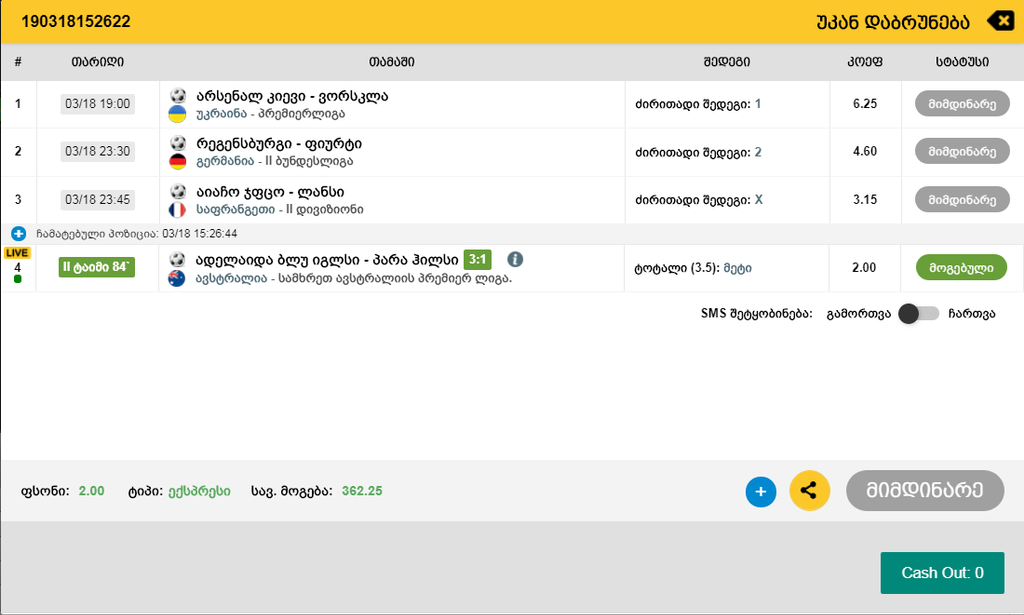Click the green status dot under 4

click(18, 279)
